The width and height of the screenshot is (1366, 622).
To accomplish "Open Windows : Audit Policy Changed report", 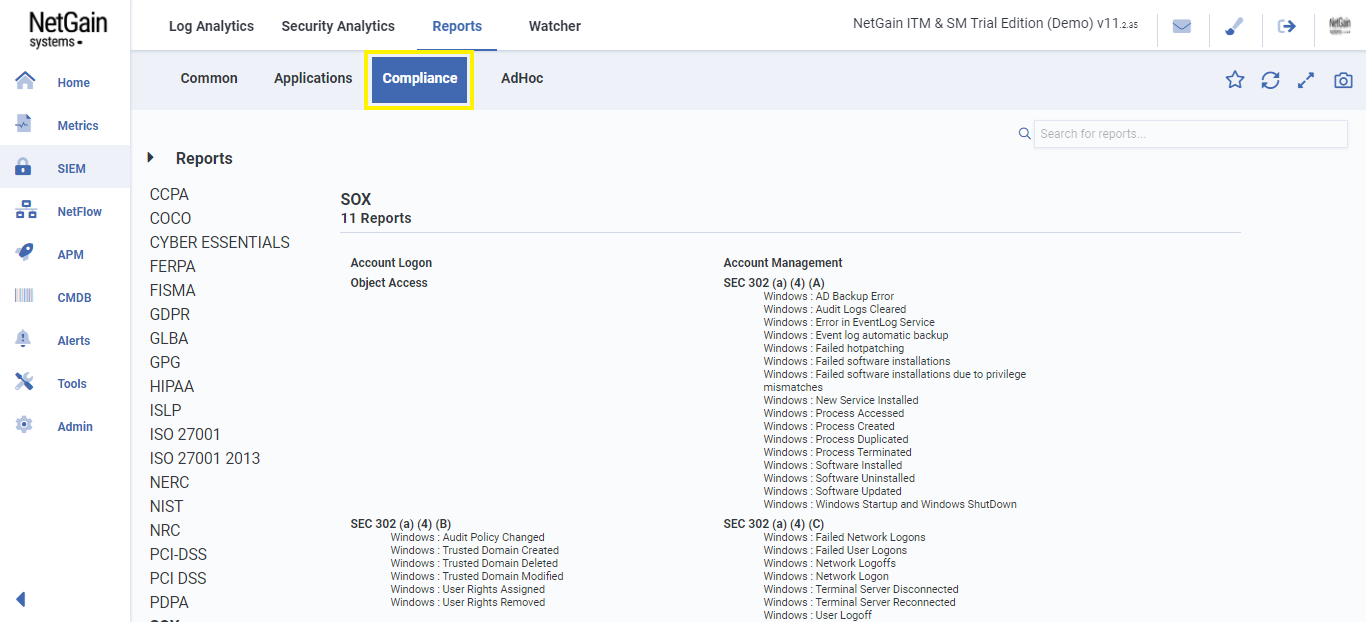I will point(467,537).
